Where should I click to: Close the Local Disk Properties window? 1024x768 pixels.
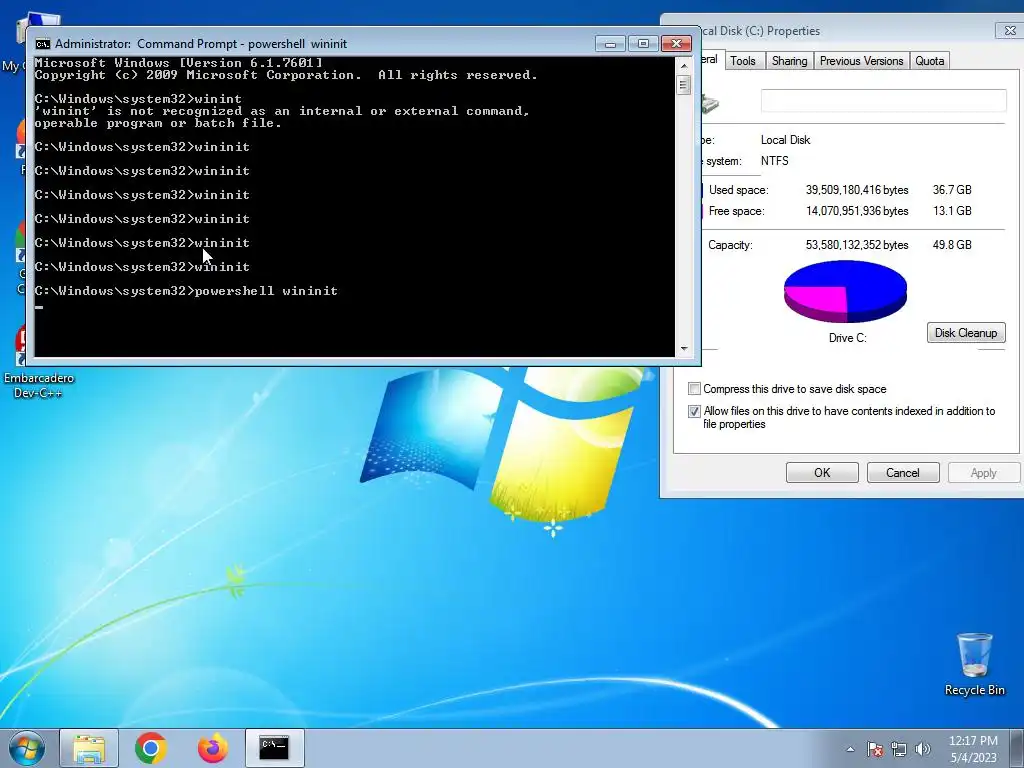pos(1010,31)
